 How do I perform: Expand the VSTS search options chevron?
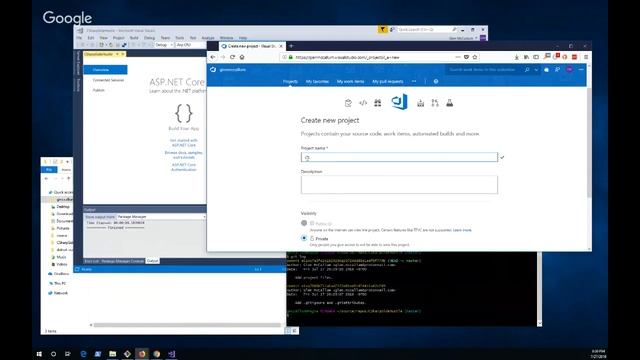tap(536, 70)
